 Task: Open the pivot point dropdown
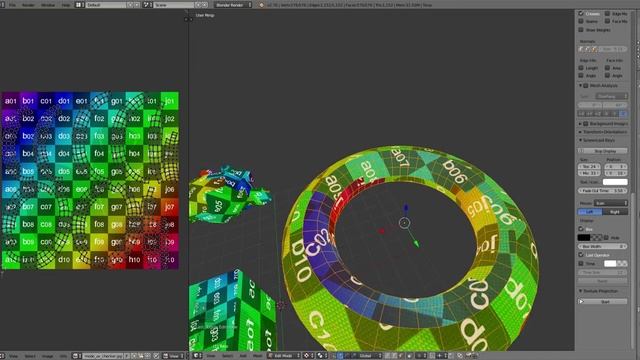pyautogui.click(x=322, y=356)
